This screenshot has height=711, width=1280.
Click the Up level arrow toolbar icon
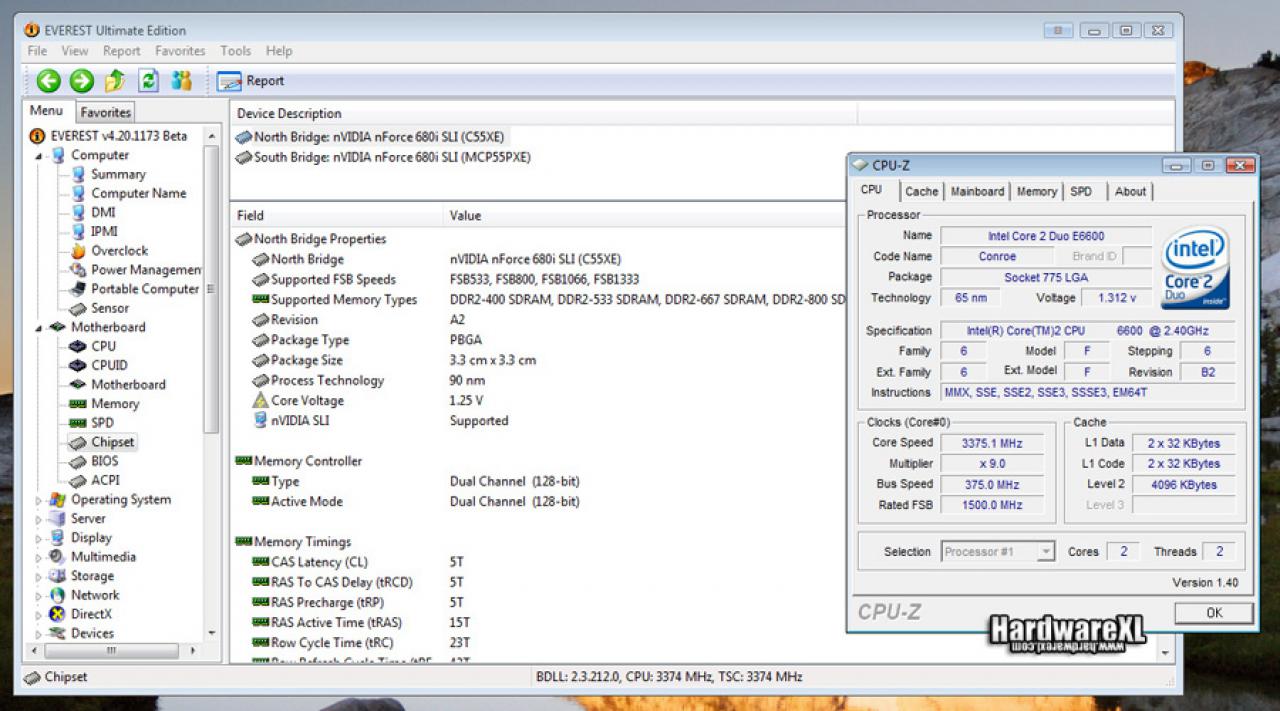pyautogui.click(x=115, y=81)
